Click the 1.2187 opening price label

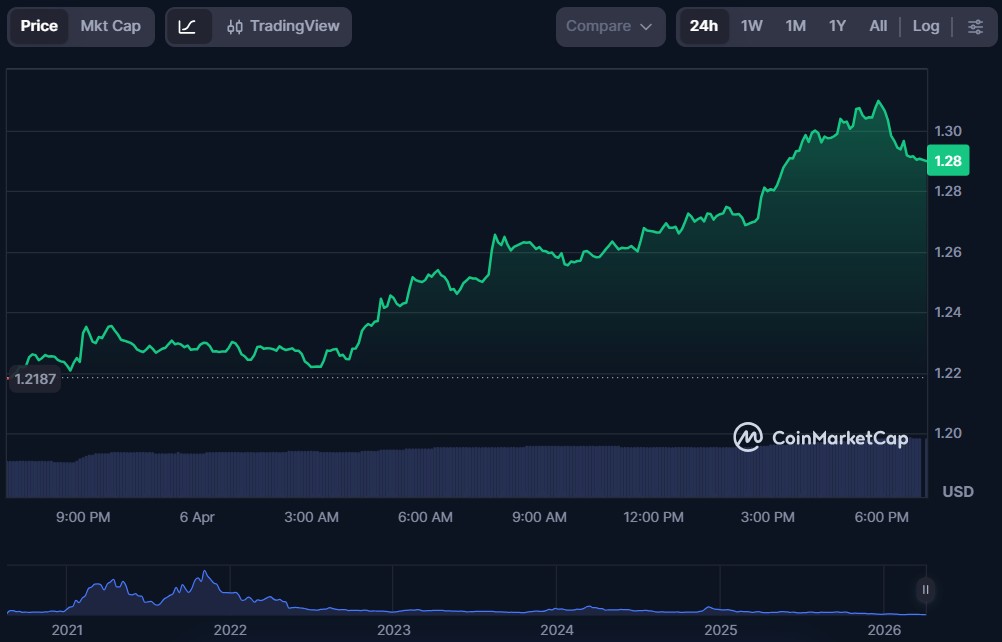coord(35,379)
